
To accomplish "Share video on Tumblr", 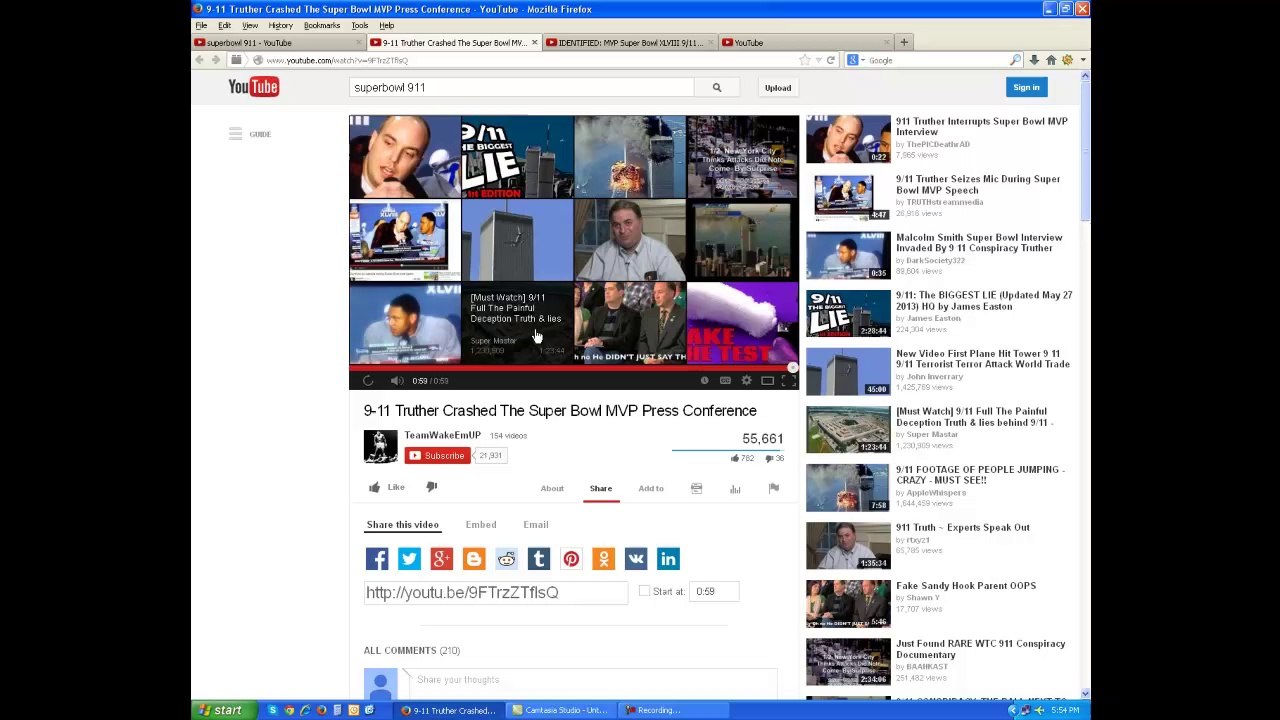I will 538,559.
